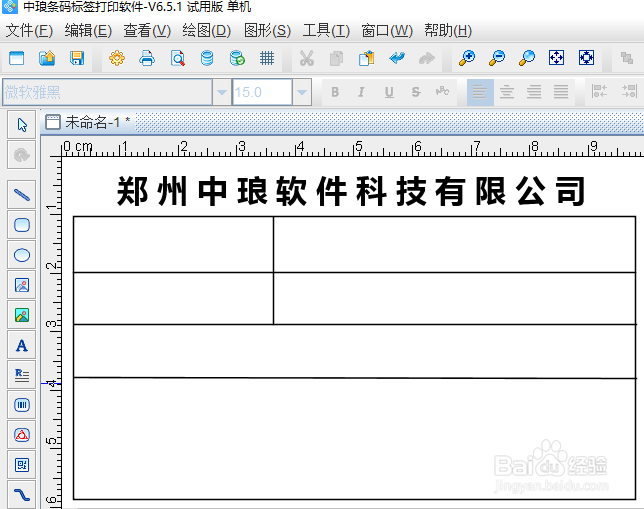Expand the font name dropdown arrow
Viewport: 644px width, 509px height.
(222, 92)
